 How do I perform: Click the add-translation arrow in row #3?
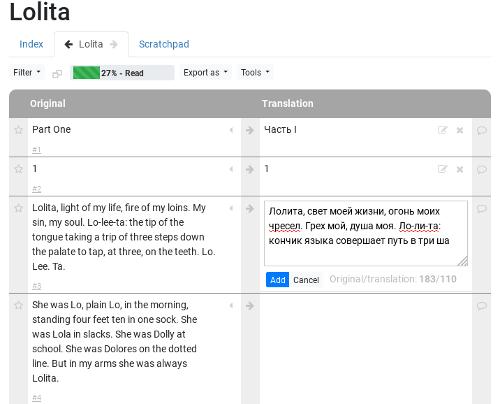[250, 209]
